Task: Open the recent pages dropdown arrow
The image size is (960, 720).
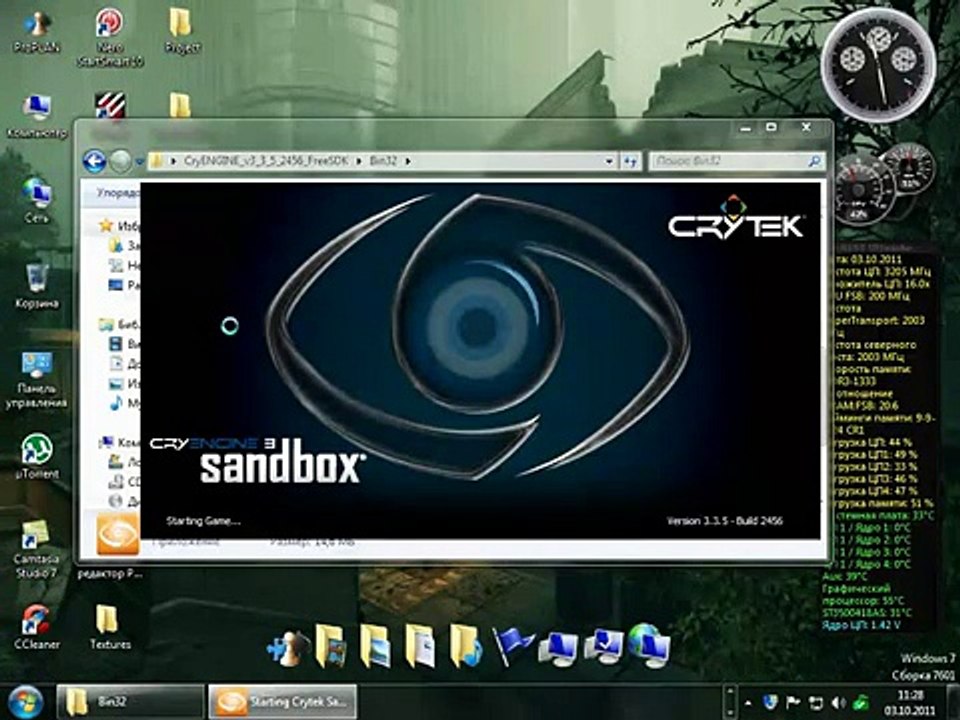Action: click(140, 162)
